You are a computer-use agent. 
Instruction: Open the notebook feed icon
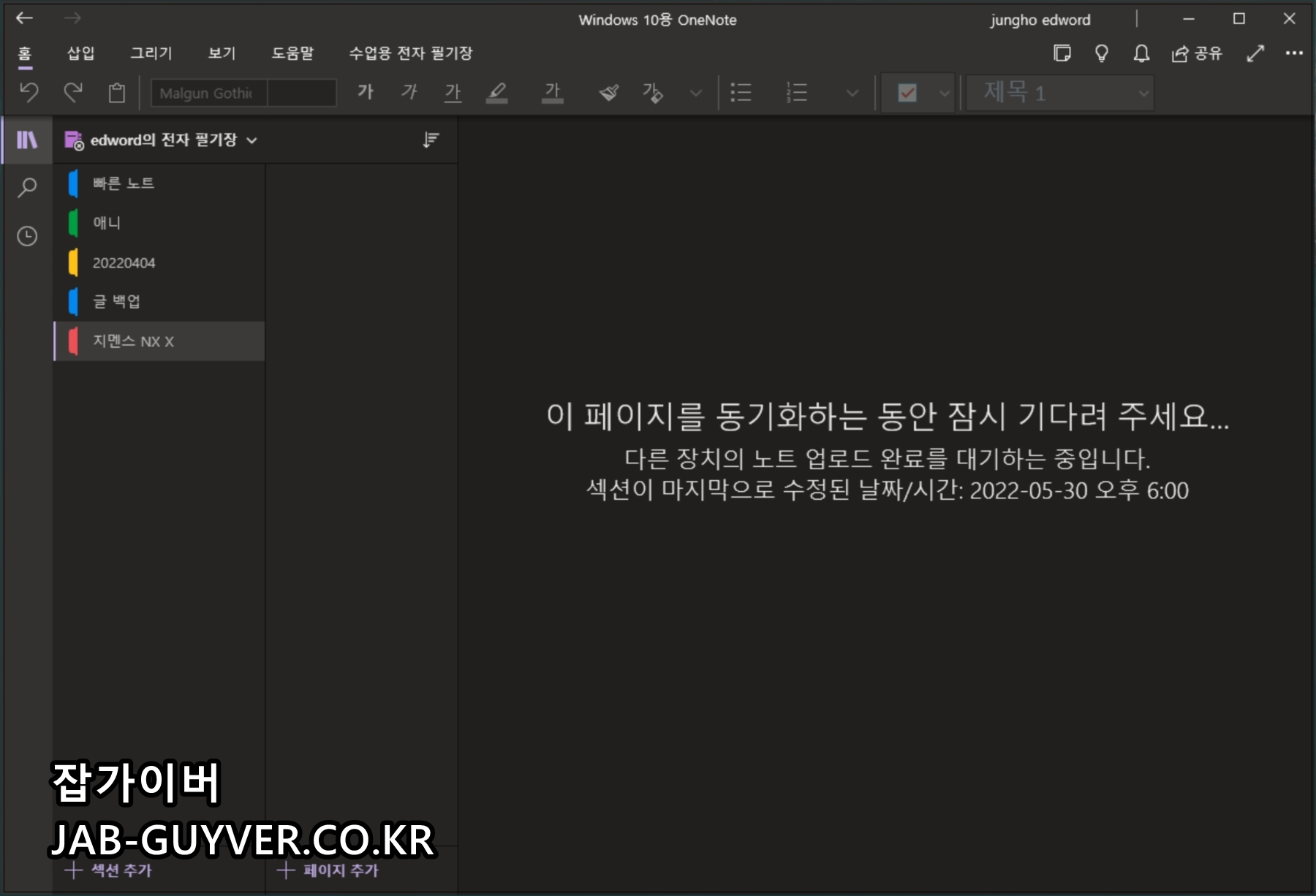1062,53
